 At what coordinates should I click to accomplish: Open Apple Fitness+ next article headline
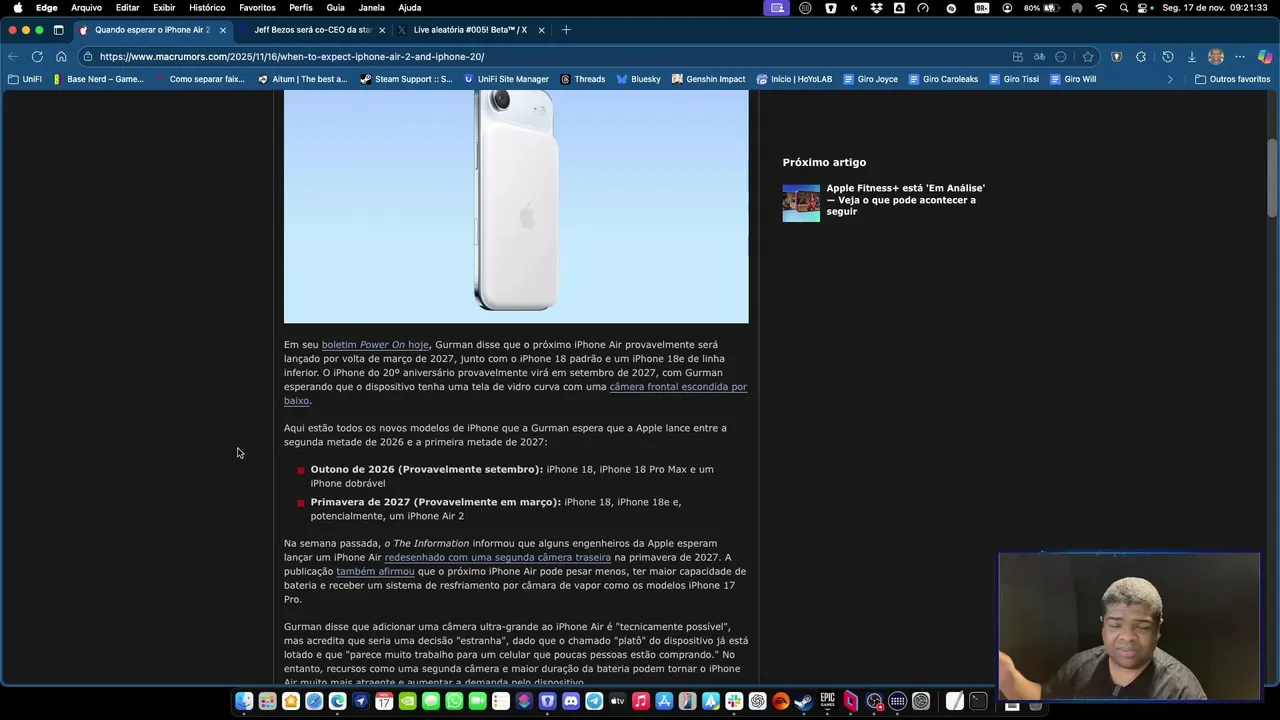[x=905, y=200]
